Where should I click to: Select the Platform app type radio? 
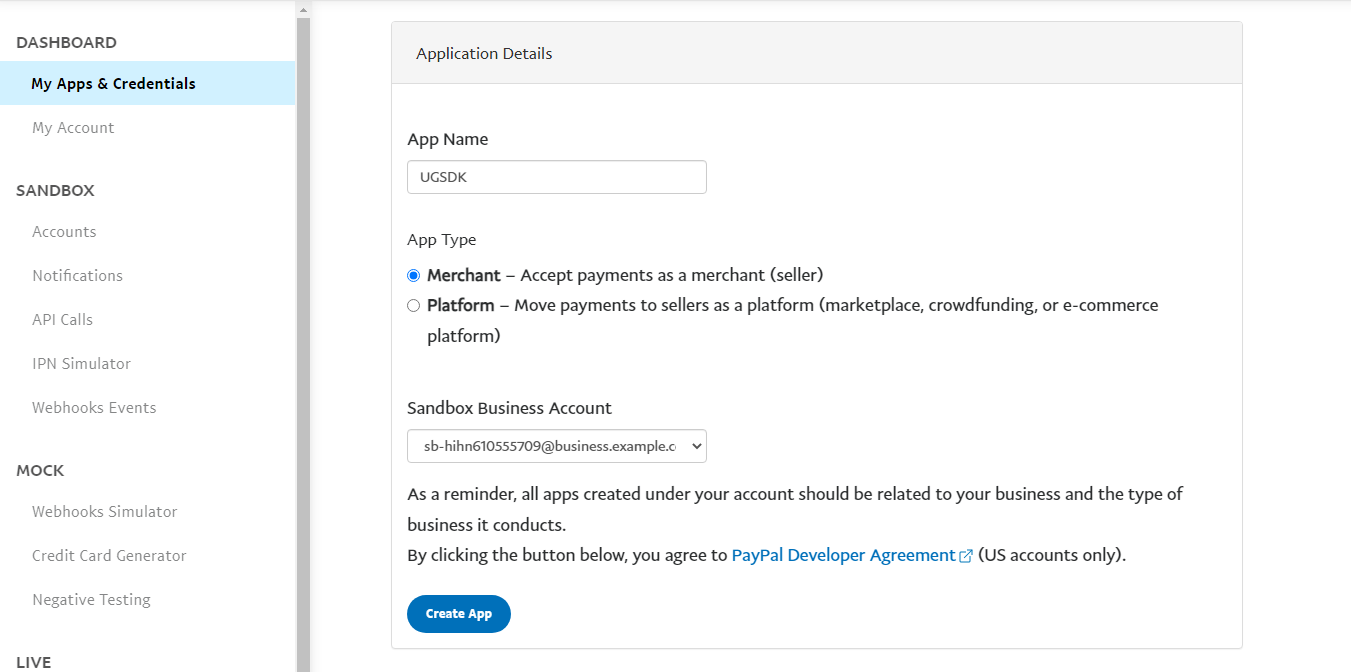tap(414, 306)
